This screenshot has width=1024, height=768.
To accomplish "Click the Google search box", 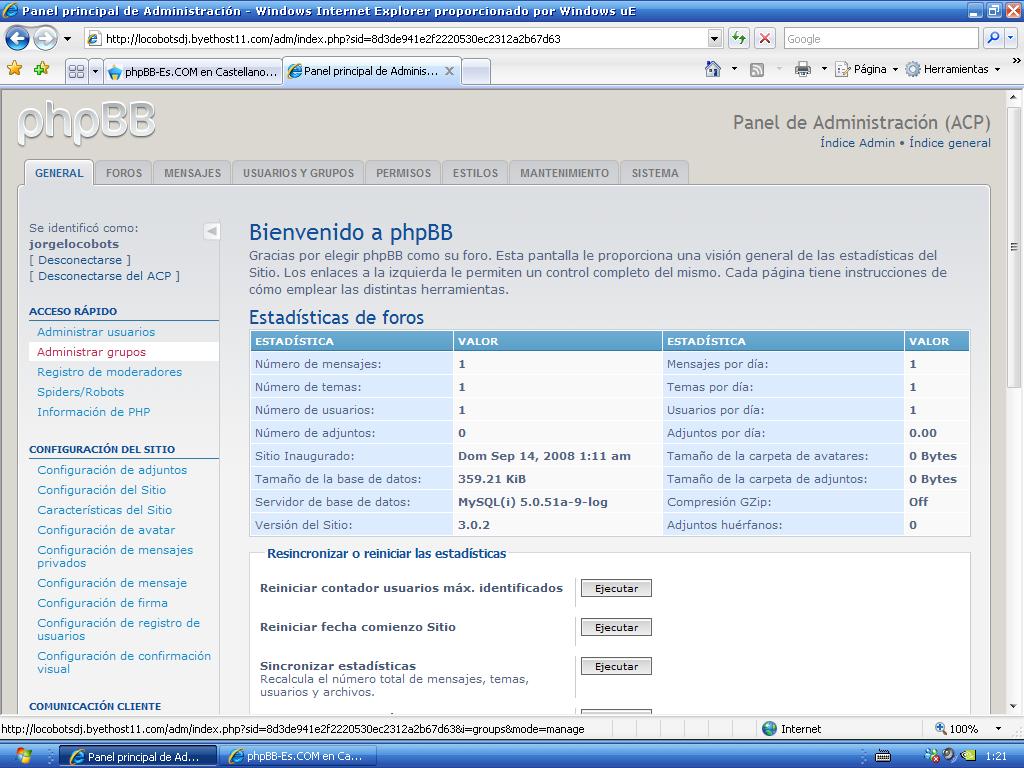I will [x=881, y=39].
